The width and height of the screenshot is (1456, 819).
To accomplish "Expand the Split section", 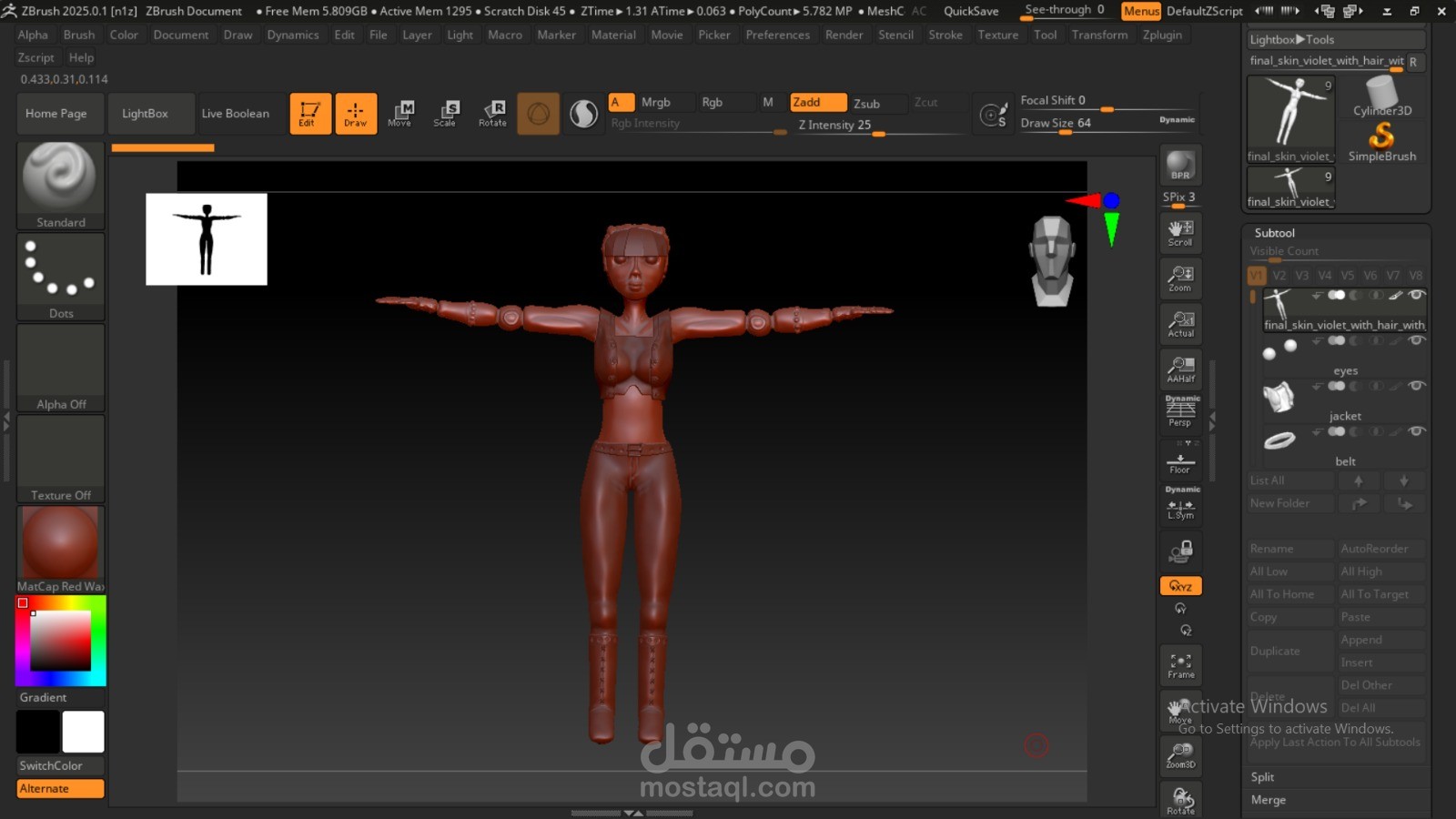I will tap(1262, 777).
